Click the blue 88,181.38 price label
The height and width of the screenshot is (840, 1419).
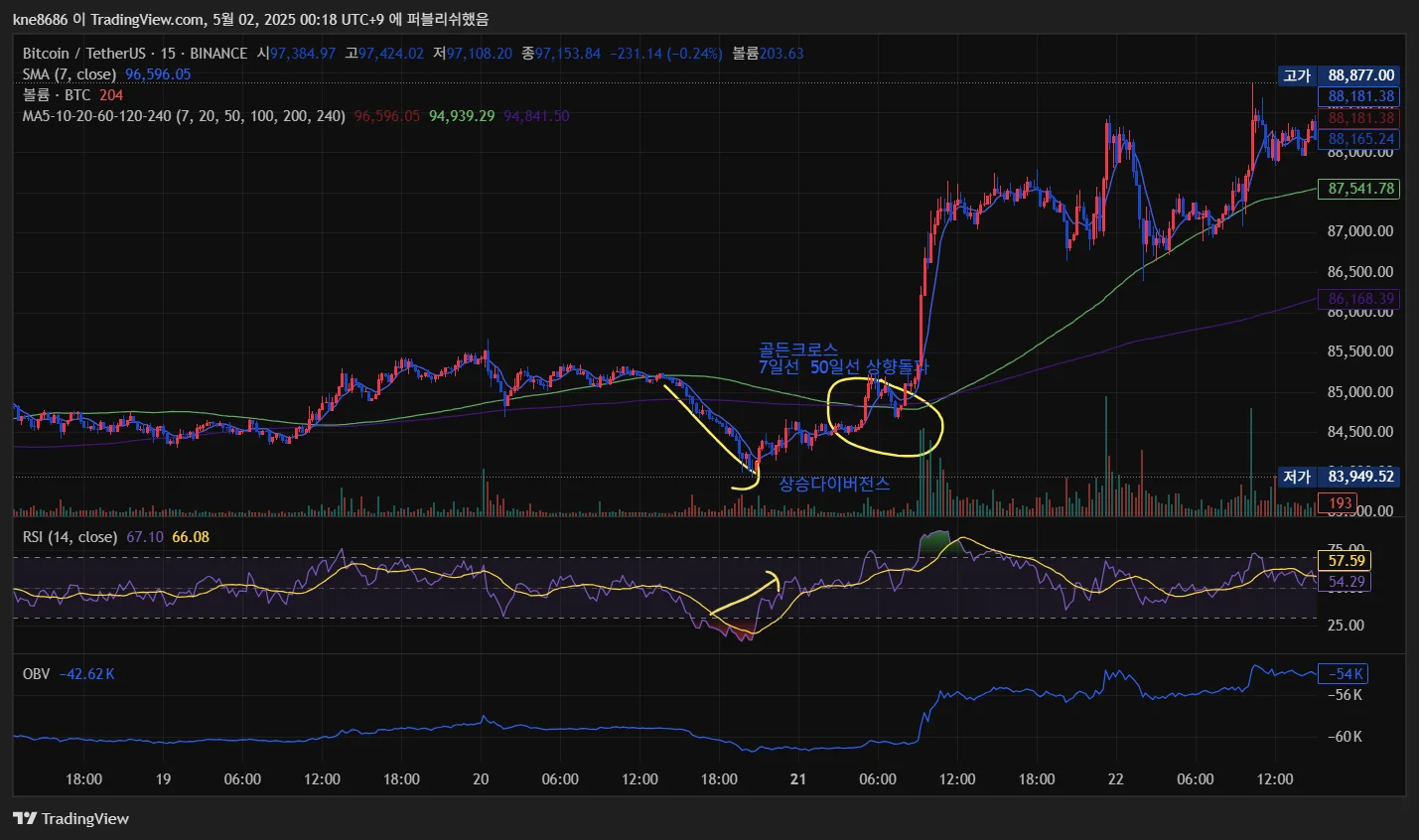tap(1359, 96)
